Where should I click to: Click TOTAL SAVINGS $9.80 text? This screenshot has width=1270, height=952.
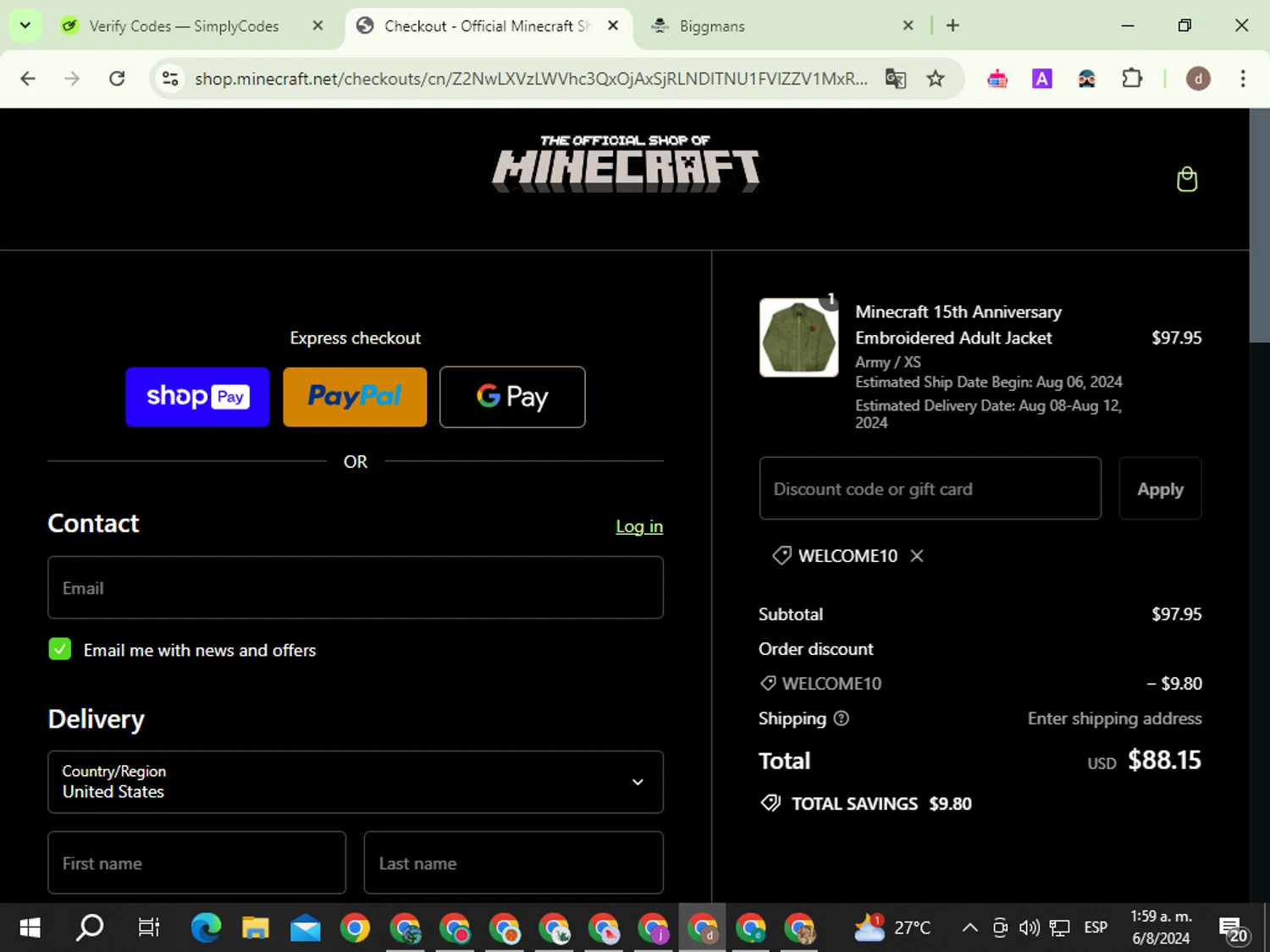[x=881, y=803]
